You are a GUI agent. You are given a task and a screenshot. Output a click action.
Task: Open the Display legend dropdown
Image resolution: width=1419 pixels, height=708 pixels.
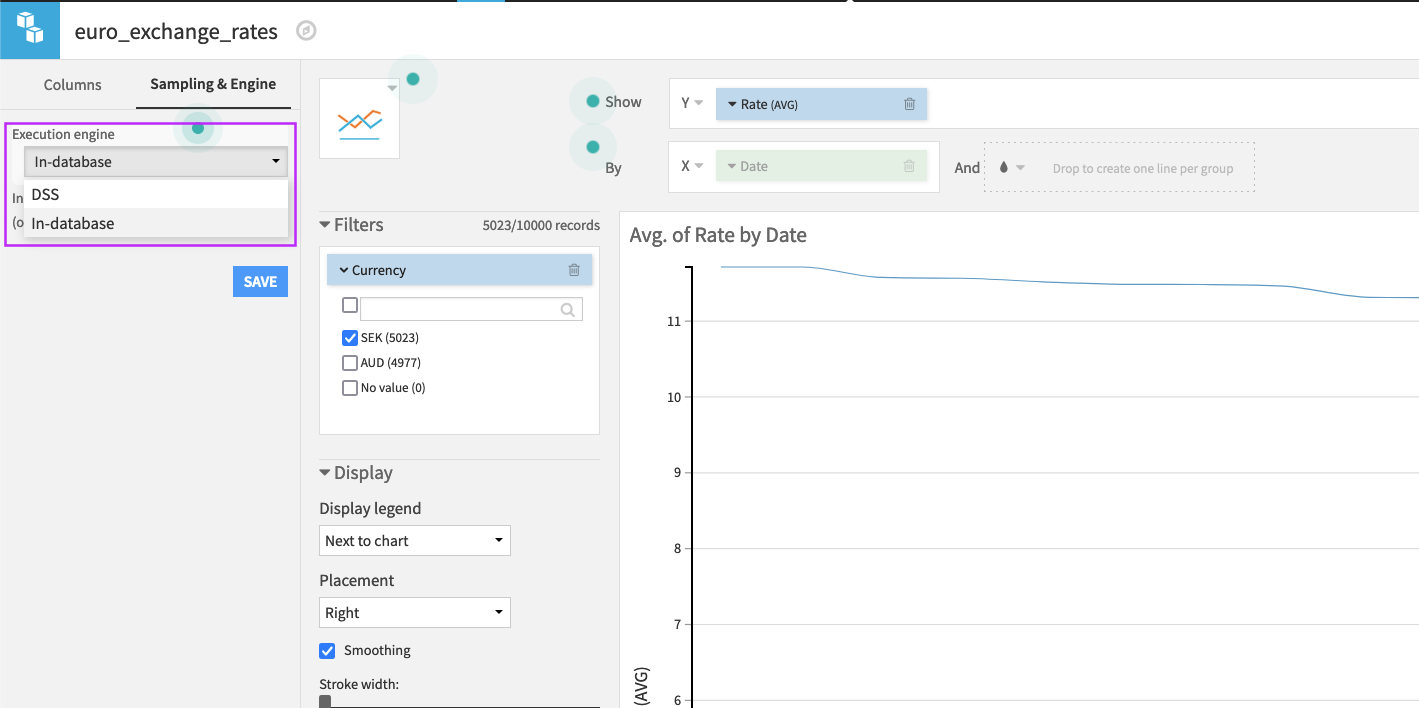[415, 541]
